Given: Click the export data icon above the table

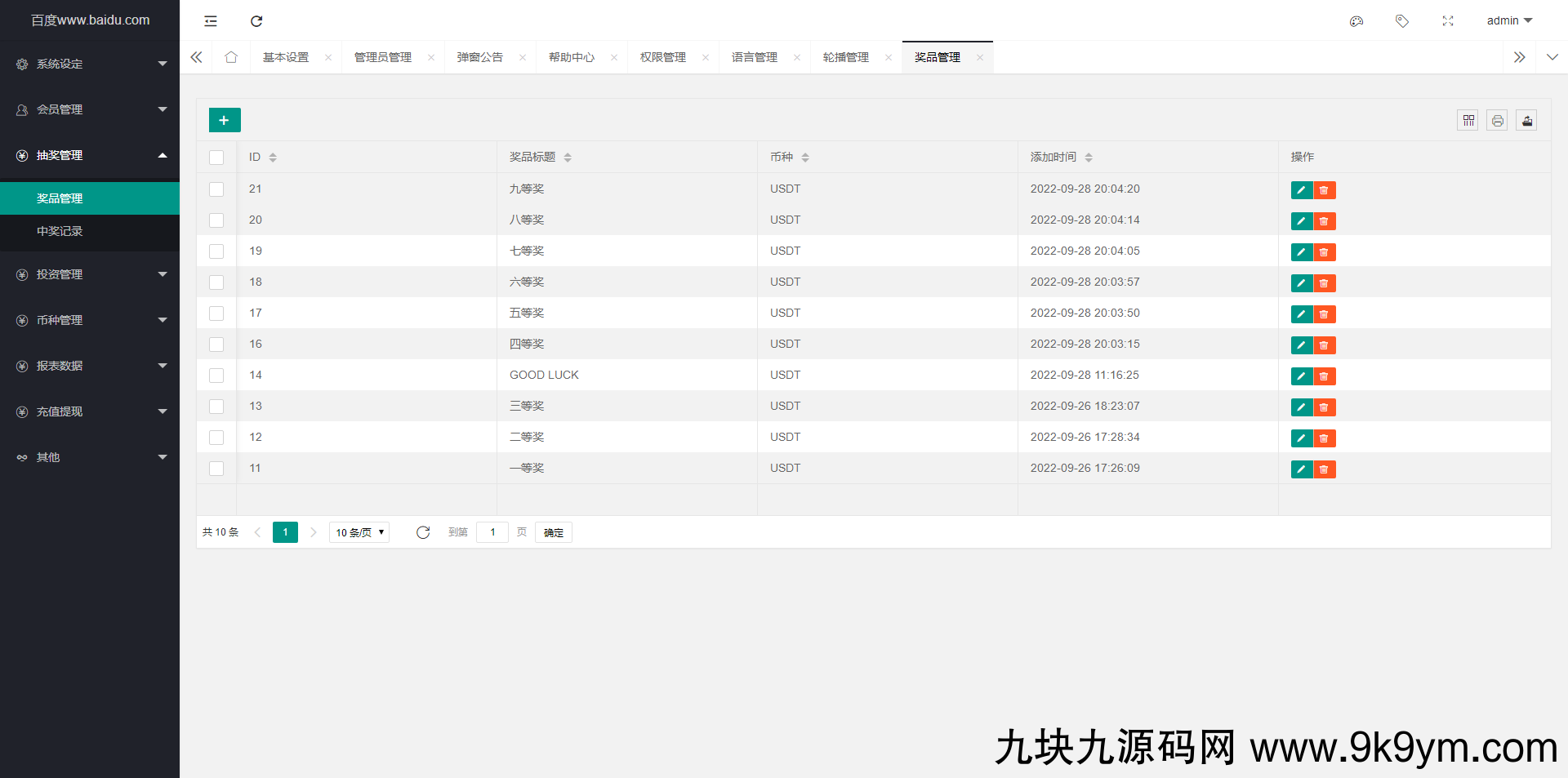Looking at the screenshot, I should tap(1526, 120).
